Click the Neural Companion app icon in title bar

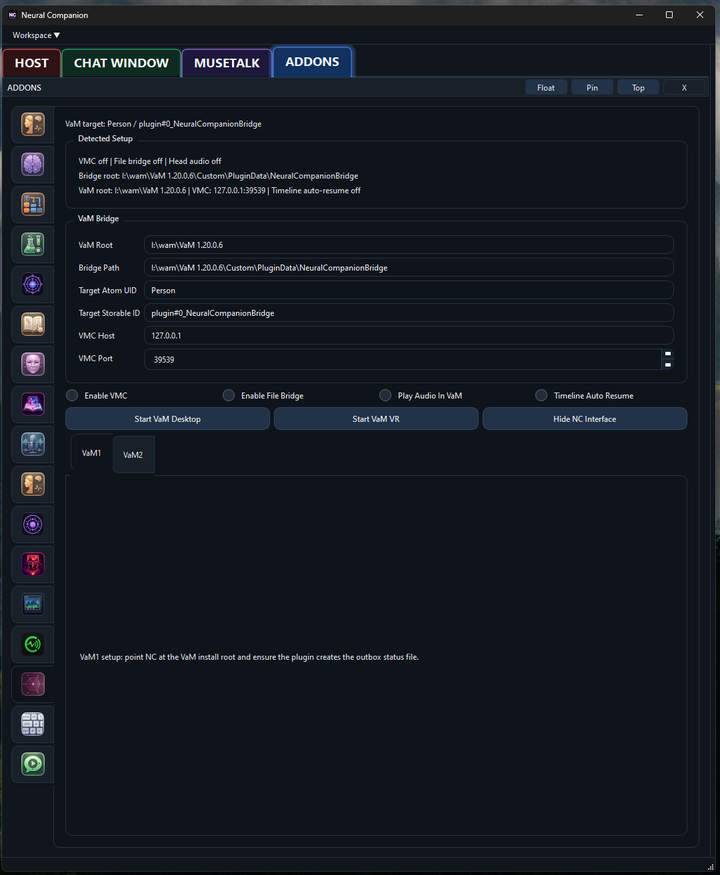[x=12, y=15]
